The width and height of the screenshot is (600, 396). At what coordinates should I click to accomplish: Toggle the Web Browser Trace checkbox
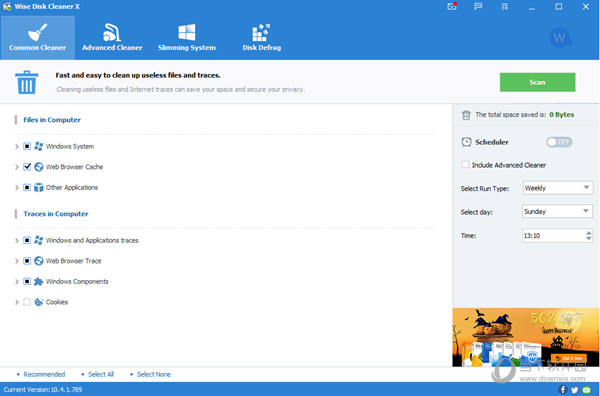coord(27,261)
